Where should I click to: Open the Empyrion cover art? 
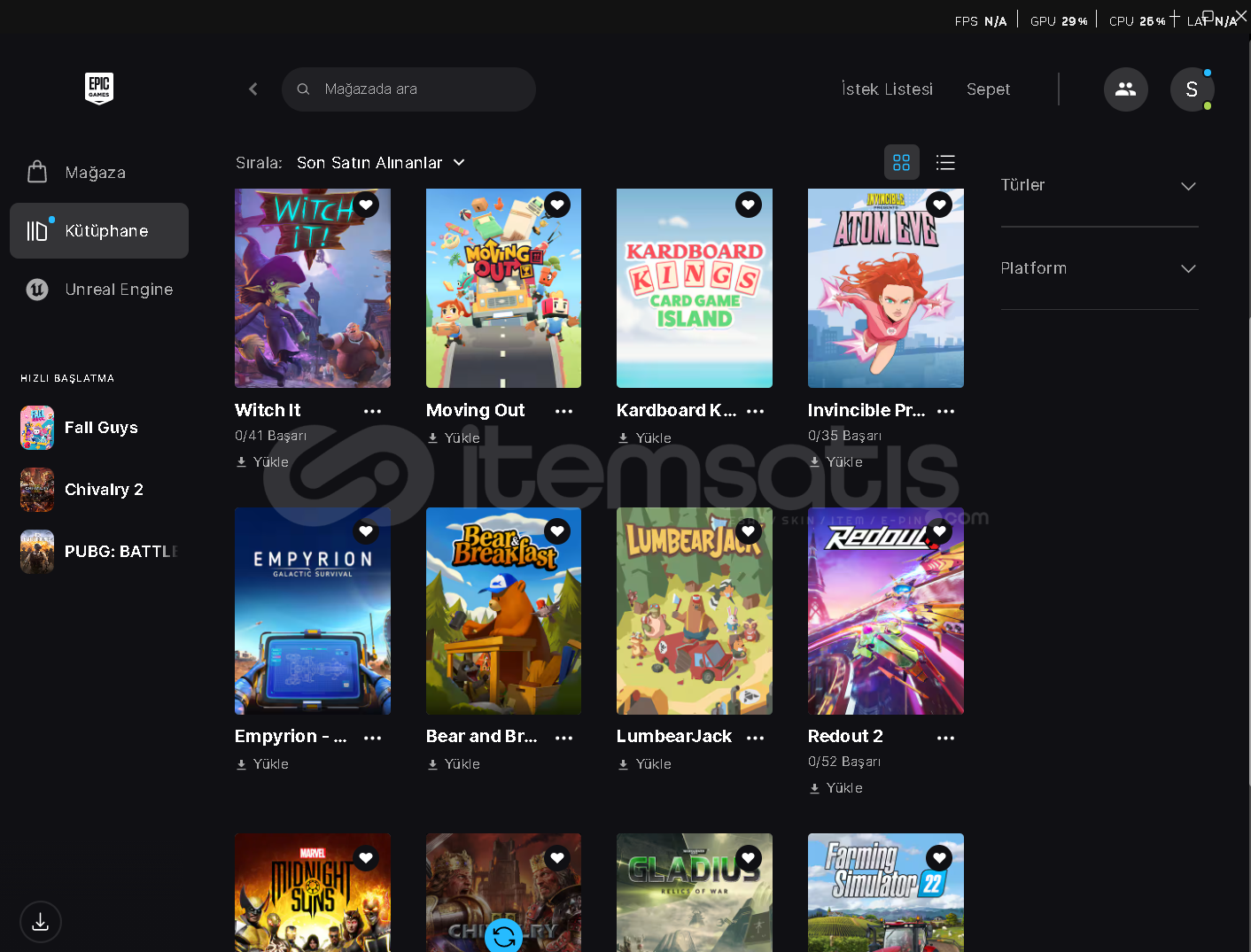pyautogui.click(x=313, y=611)
